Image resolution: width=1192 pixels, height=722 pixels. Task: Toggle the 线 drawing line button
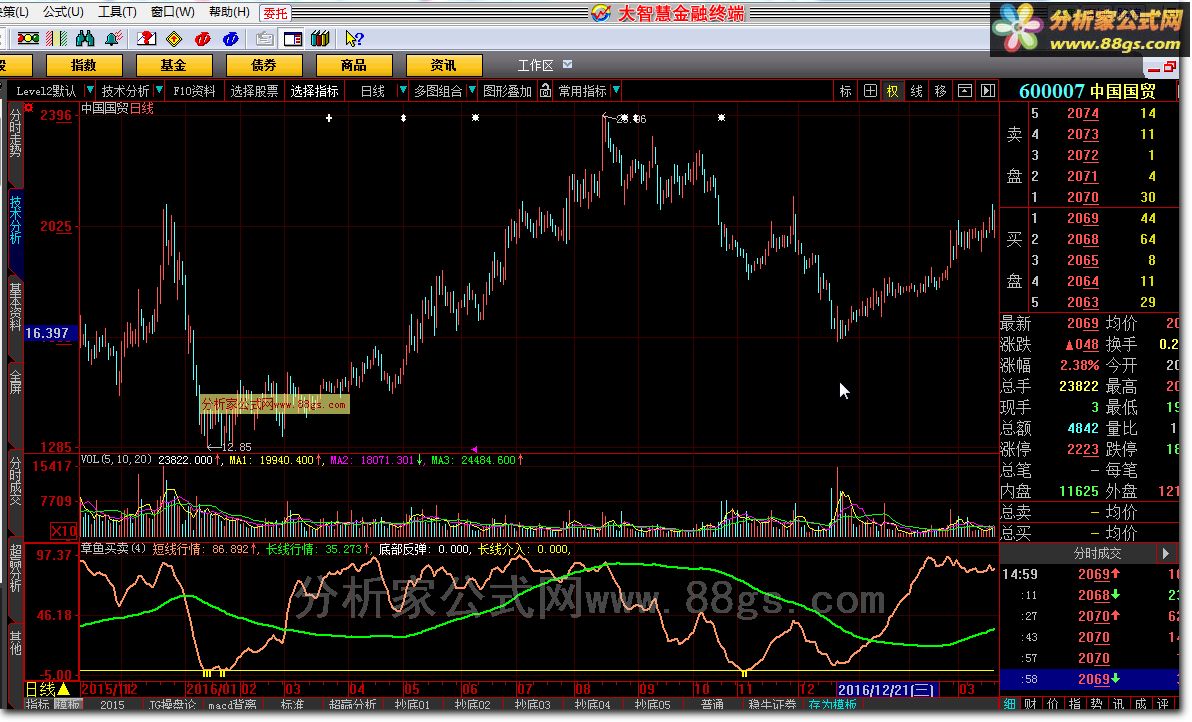coord(917,91)
